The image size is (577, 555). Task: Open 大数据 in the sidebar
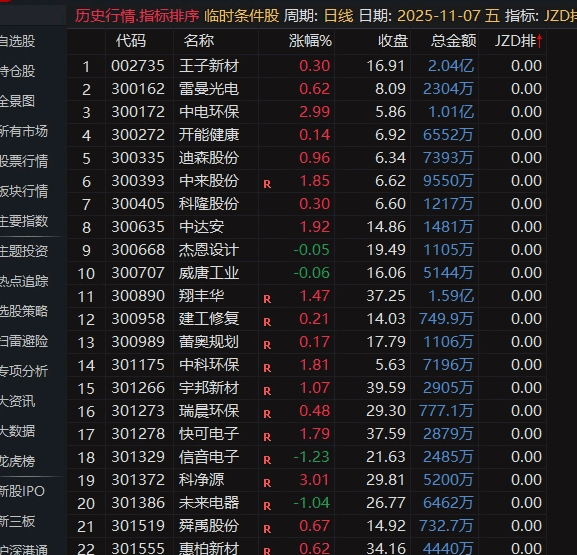(17, 431)
